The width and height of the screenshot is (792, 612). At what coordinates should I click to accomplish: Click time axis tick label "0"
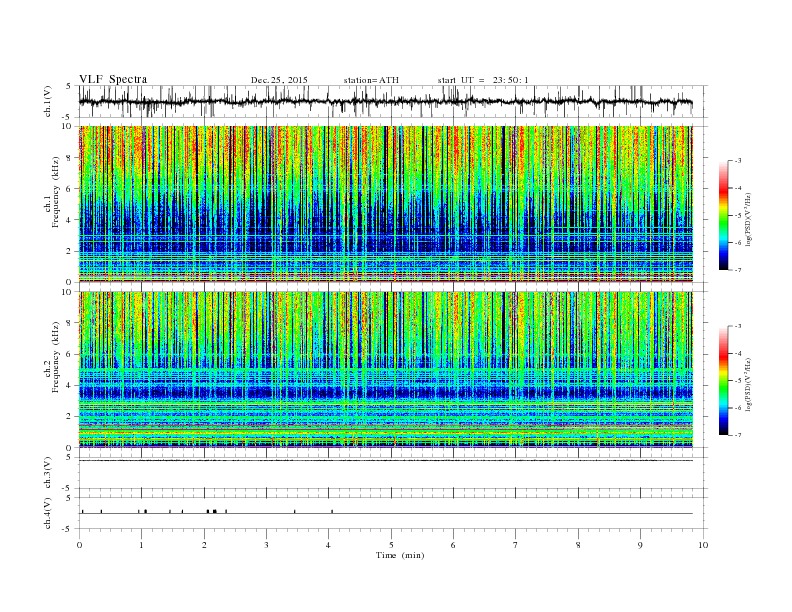79,545
